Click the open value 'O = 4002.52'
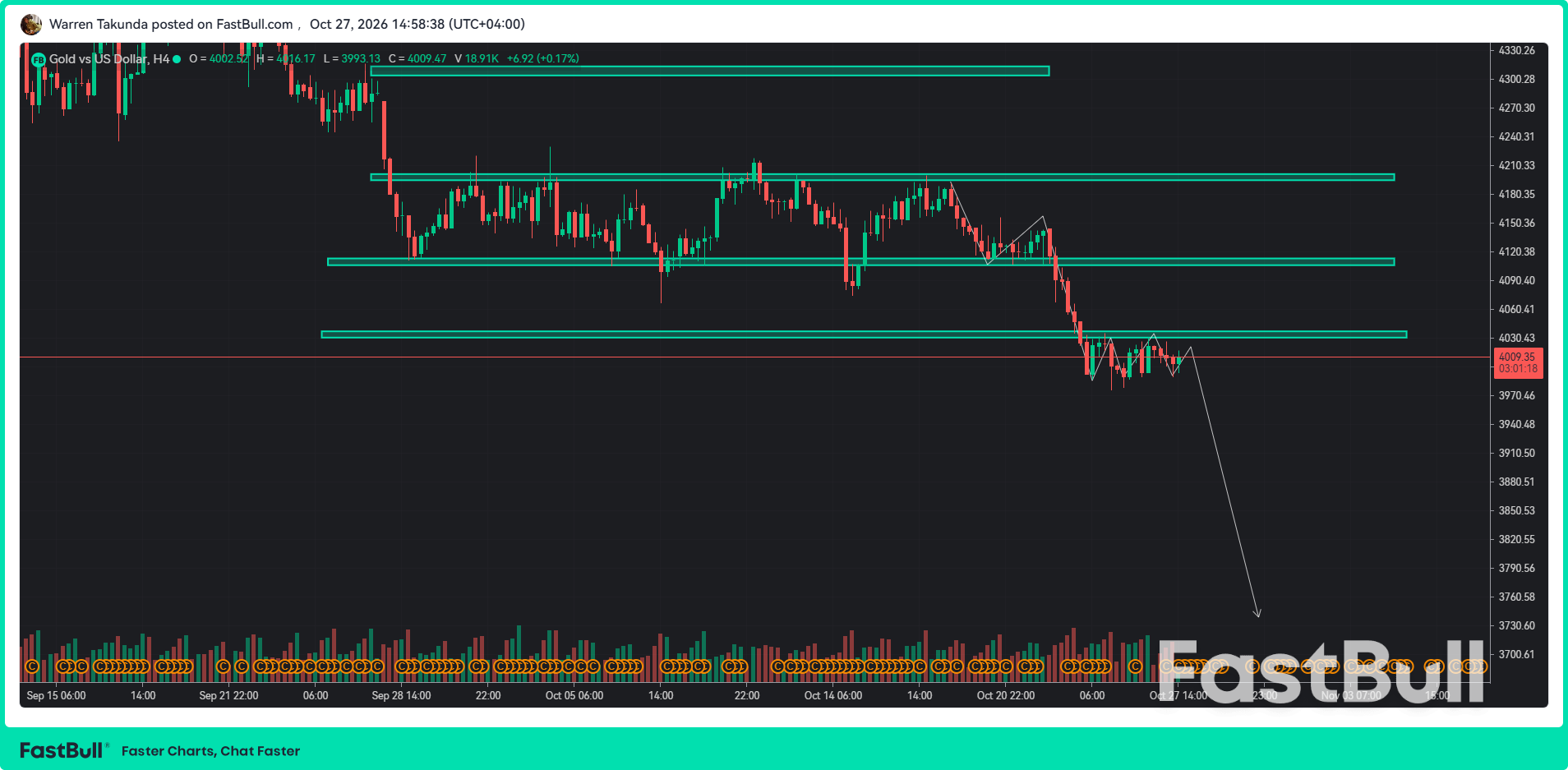 (219, 59)
